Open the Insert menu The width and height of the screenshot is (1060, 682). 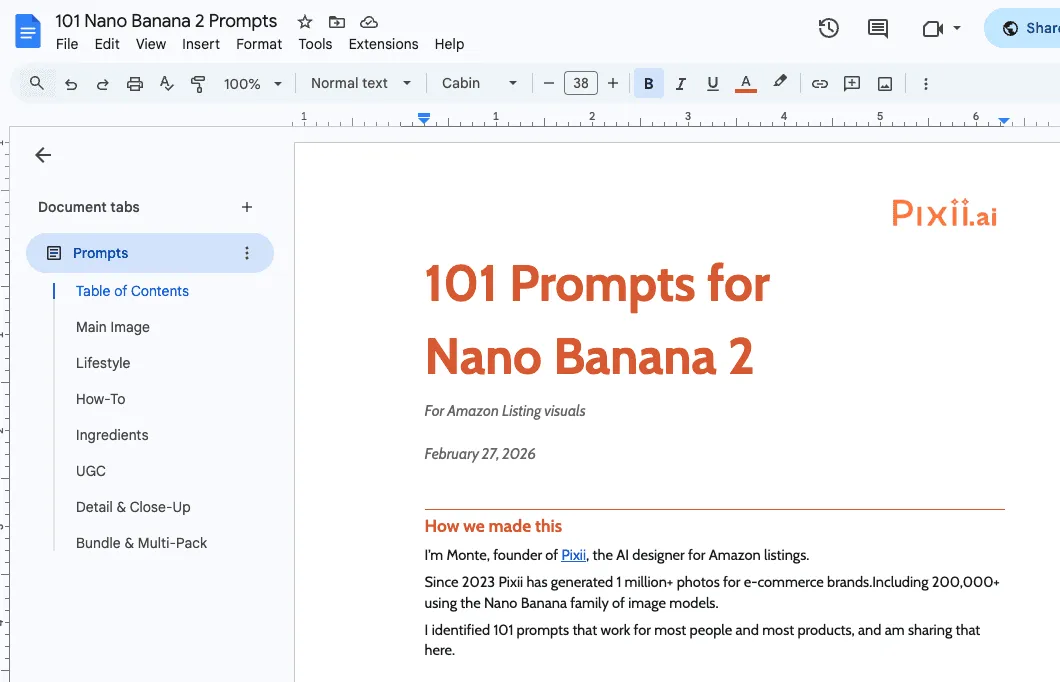click(200, 44)
